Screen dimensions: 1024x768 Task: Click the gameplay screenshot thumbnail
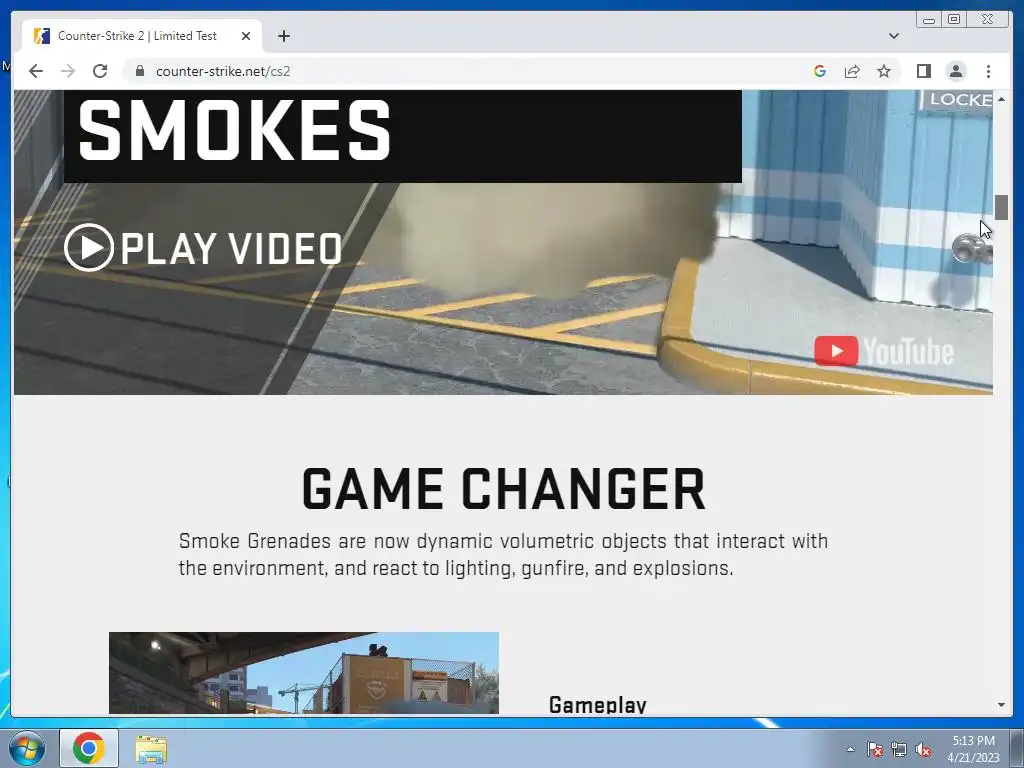(304, 673)
